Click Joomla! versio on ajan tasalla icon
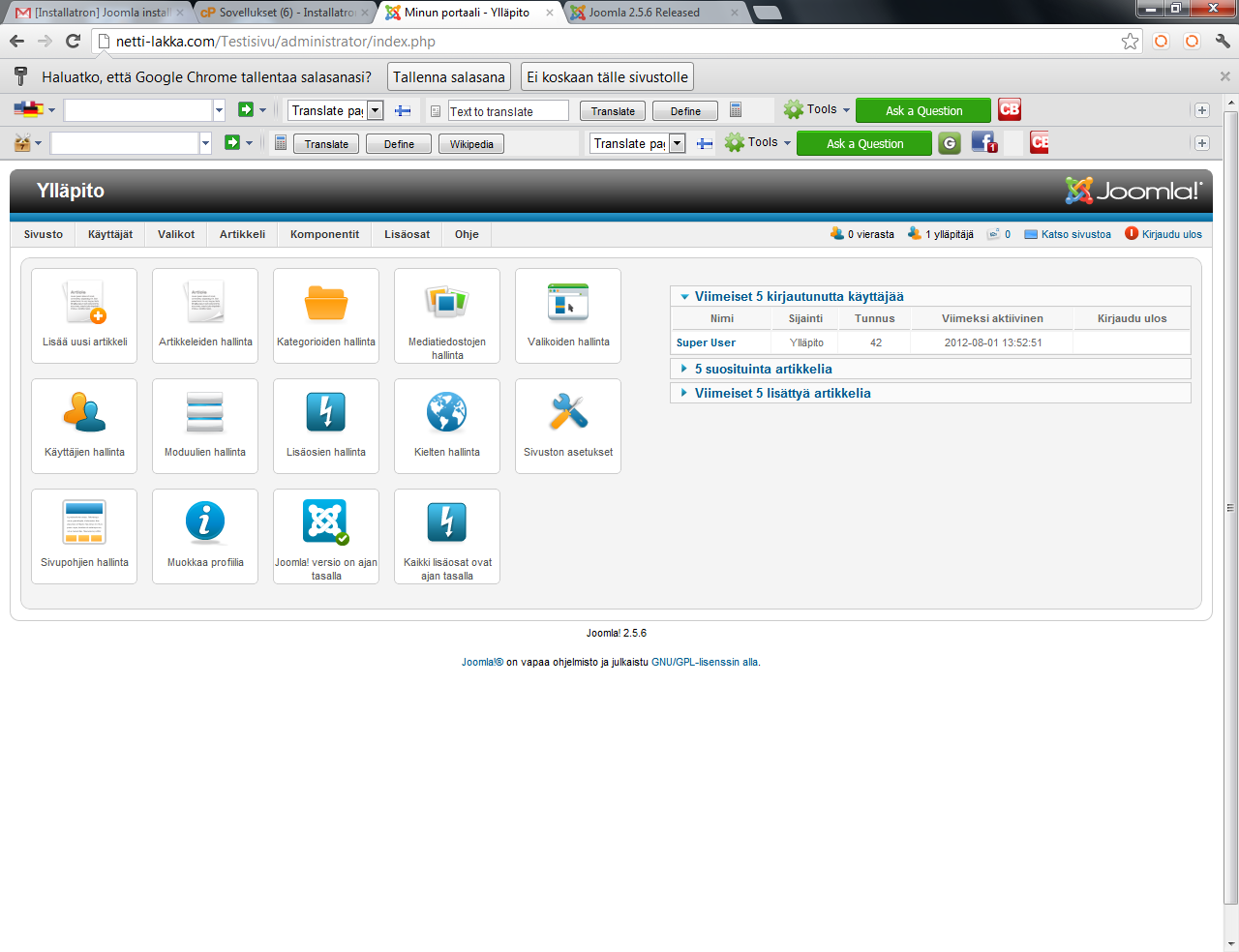The width and height of the screenshot is (1239, 952). pos(326,536)
